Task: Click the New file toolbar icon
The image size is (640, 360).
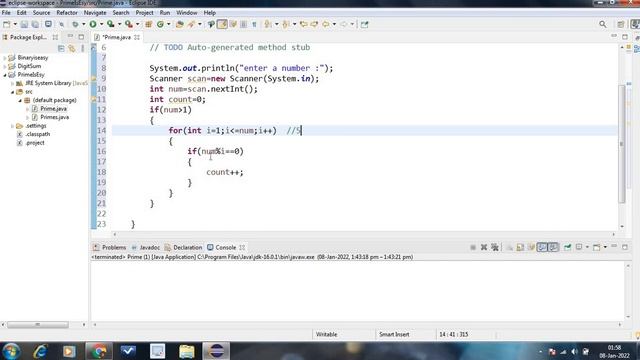Action: 7,24
